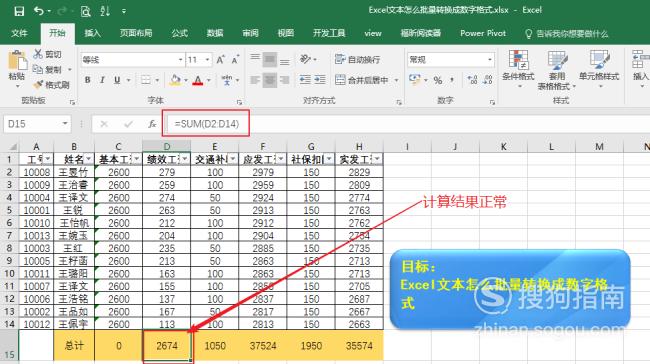650x364 pixels.
Task: Open Number dialog launcher in 数字 group
Action: (x=492, y=102)
